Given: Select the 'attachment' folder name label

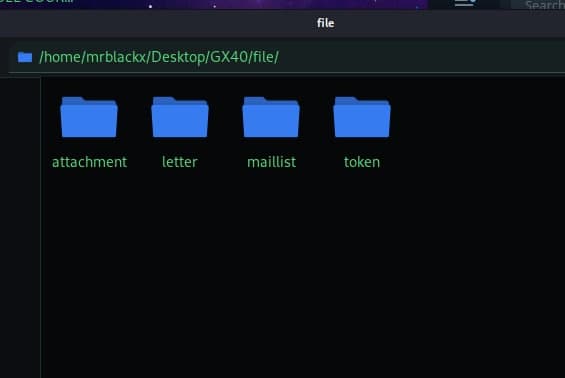Looking at the screenshot, I should click(89, 162).
